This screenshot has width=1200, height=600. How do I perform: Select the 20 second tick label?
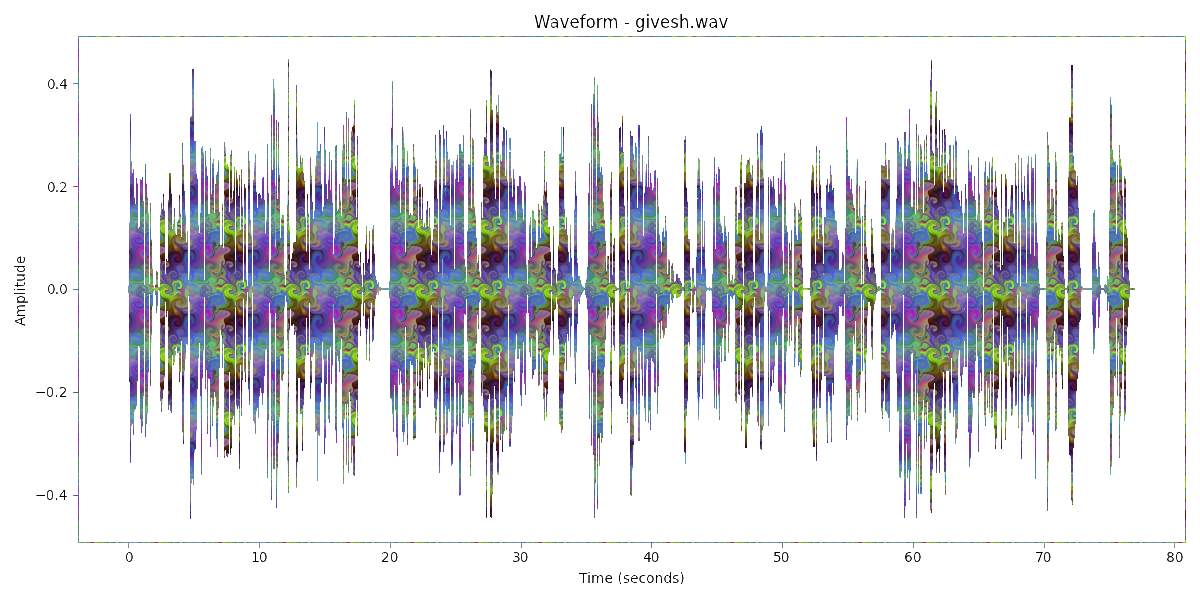pos(390,557)
